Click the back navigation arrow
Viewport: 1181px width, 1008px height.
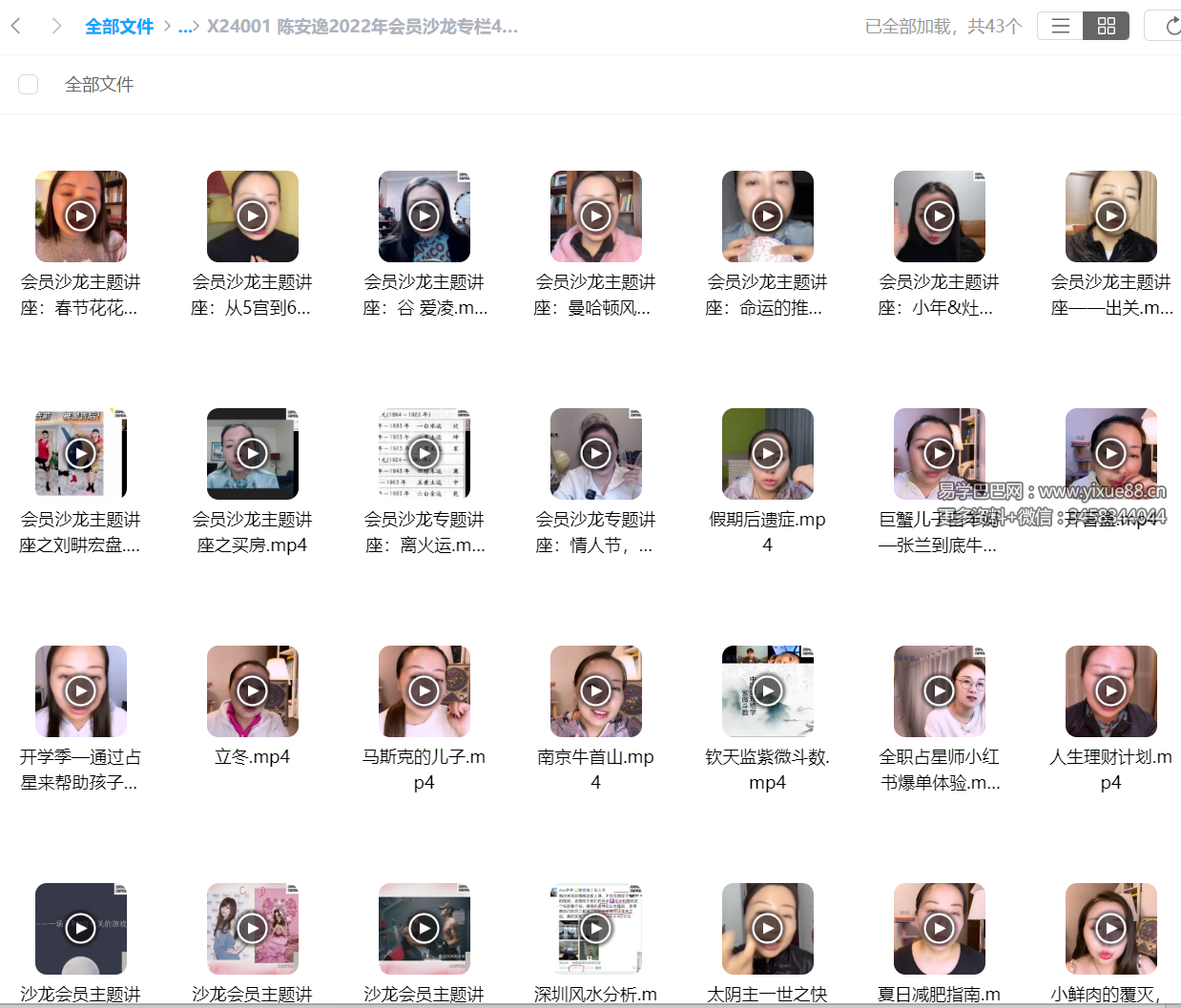[x=15, y=26]
